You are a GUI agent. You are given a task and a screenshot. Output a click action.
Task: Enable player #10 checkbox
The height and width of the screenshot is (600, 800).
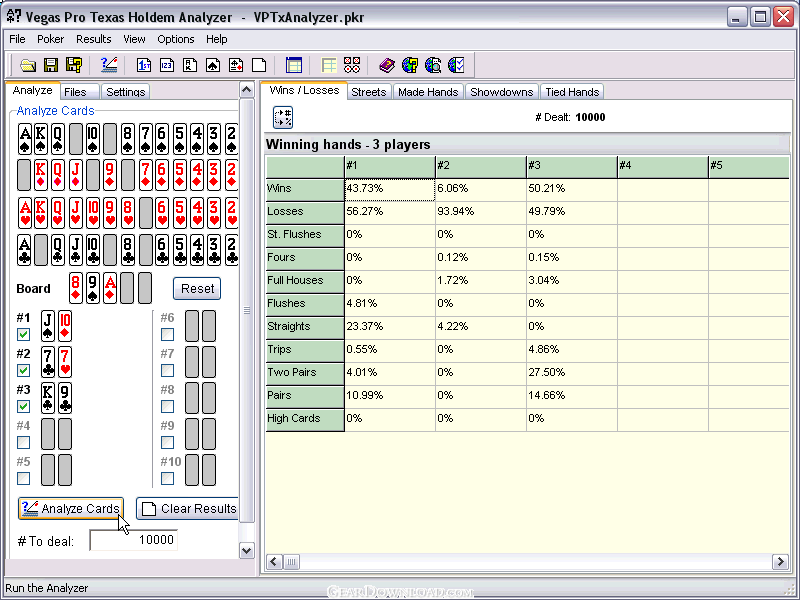pos(167,479)
